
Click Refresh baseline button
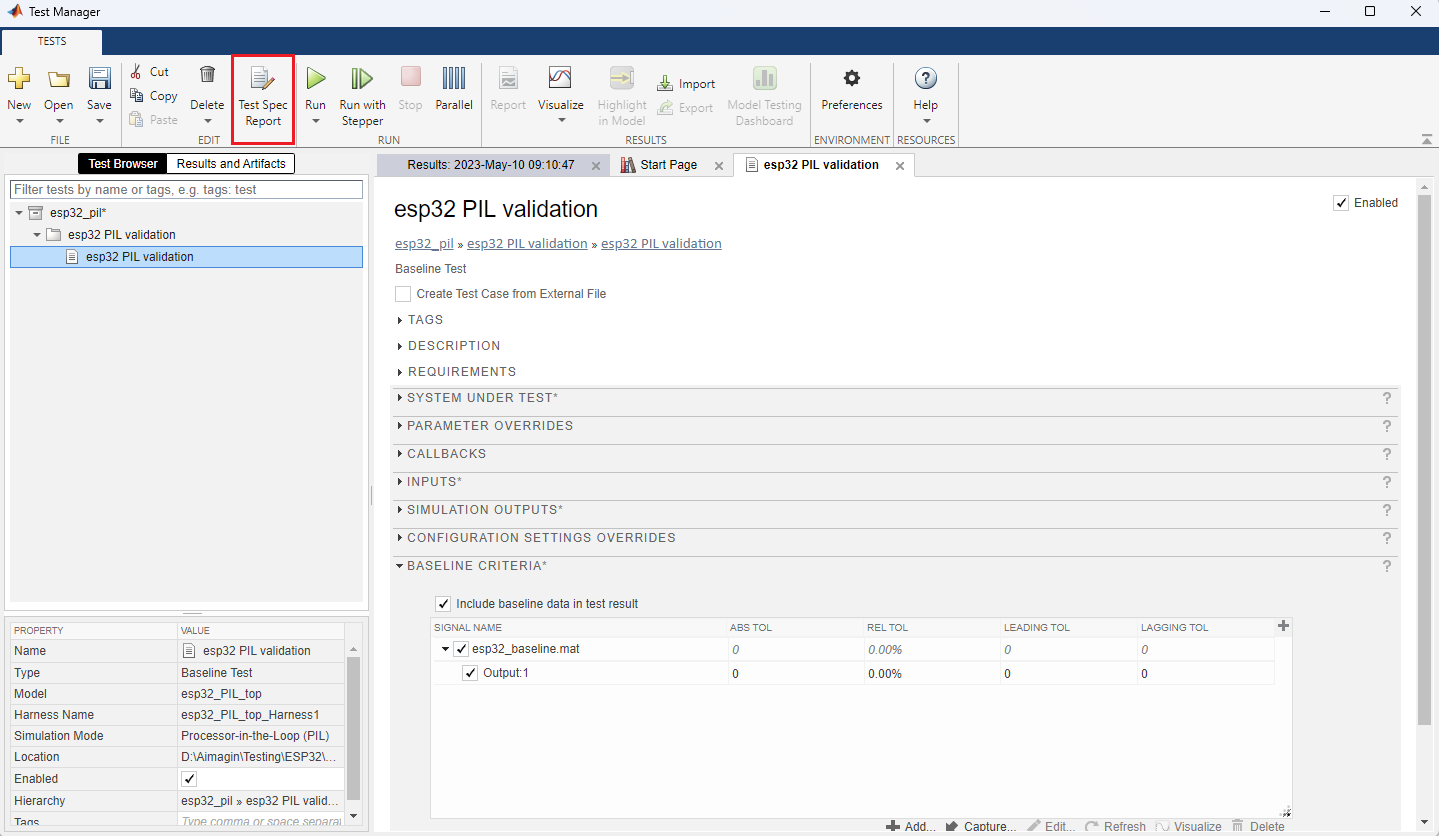(1115, 827)
